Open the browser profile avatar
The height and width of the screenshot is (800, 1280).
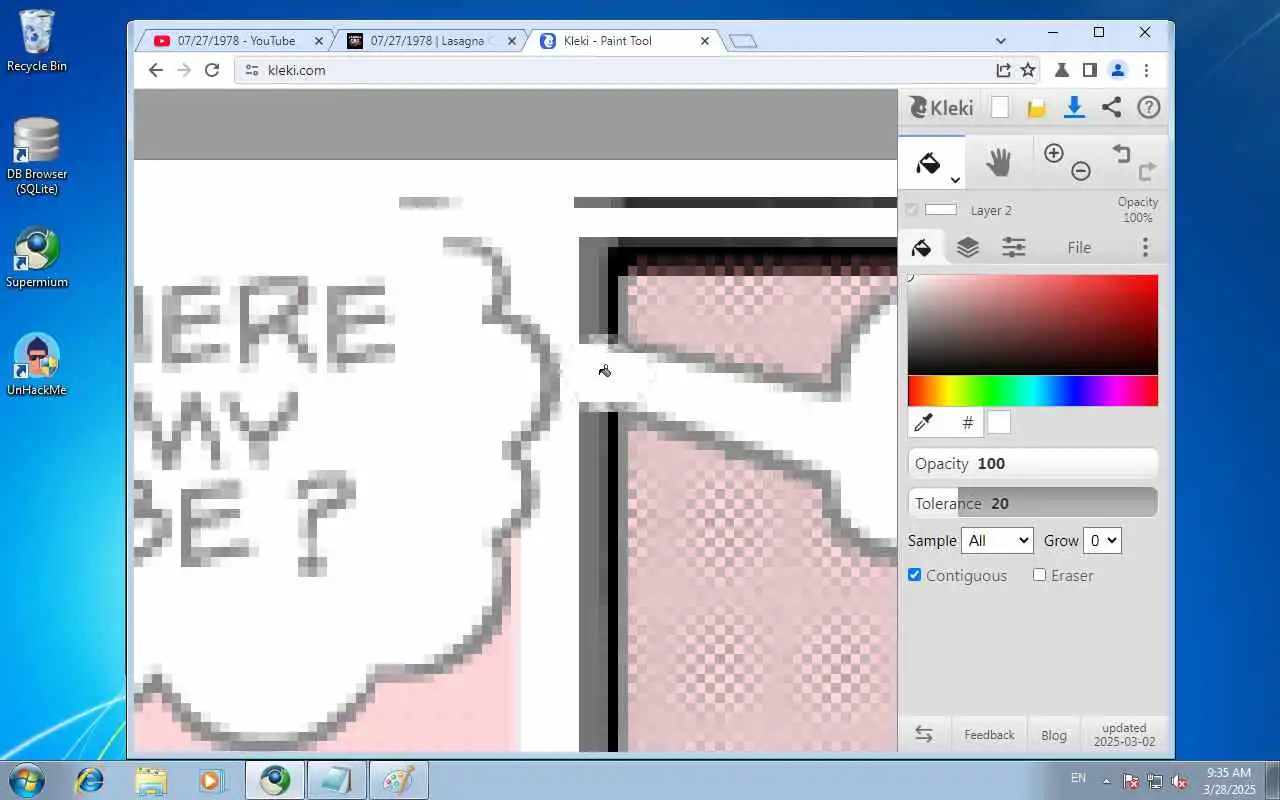pos(1118,70)
